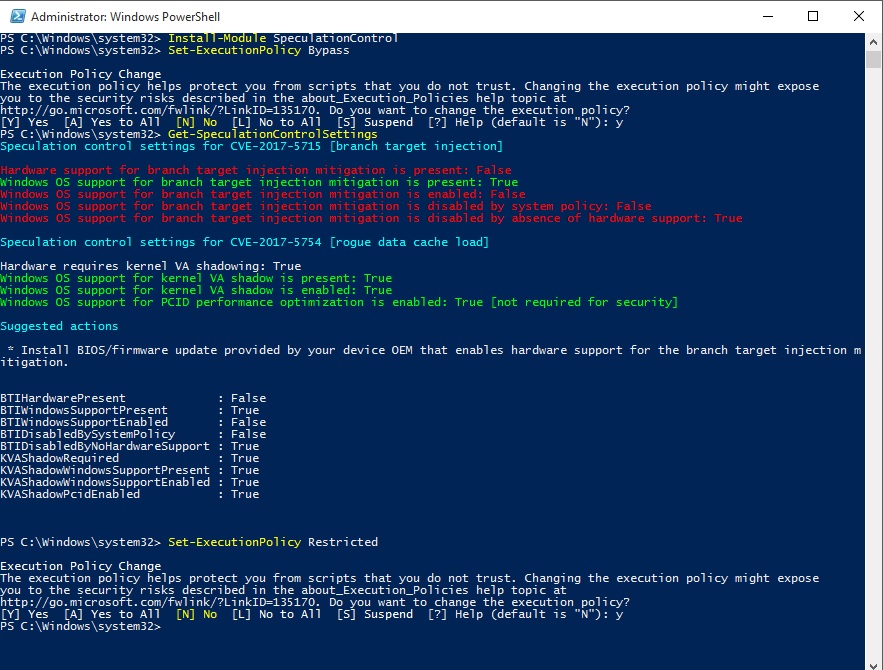This screenshot has width=883, height=670.
Task: Click the 'Administrator: Windows PowerShell' title text
Action: pos(125,16)
